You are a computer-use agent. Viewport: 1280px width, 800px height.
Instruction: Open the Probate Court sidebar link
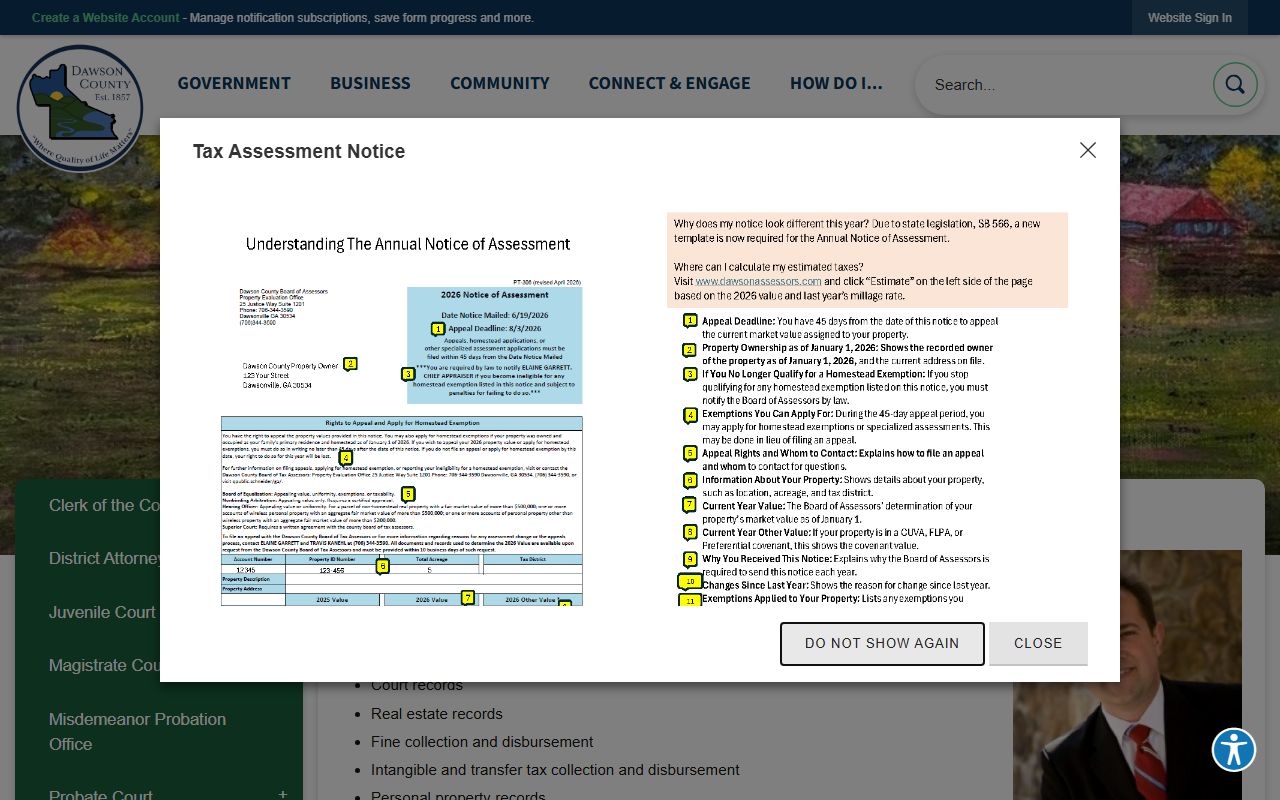(x=101, y=794)
